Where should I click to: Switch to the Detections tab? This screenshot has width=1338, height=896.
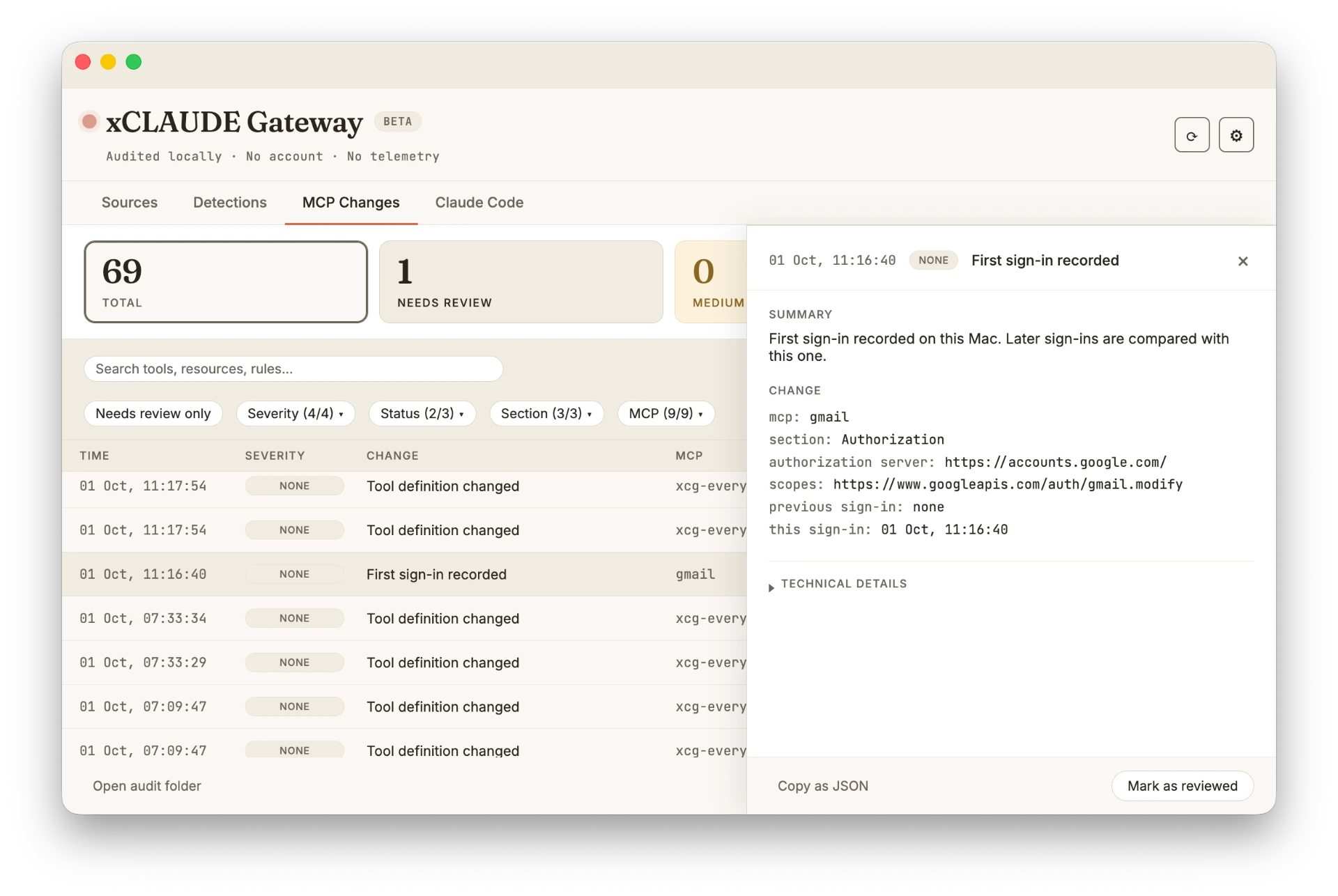(230, 203)
